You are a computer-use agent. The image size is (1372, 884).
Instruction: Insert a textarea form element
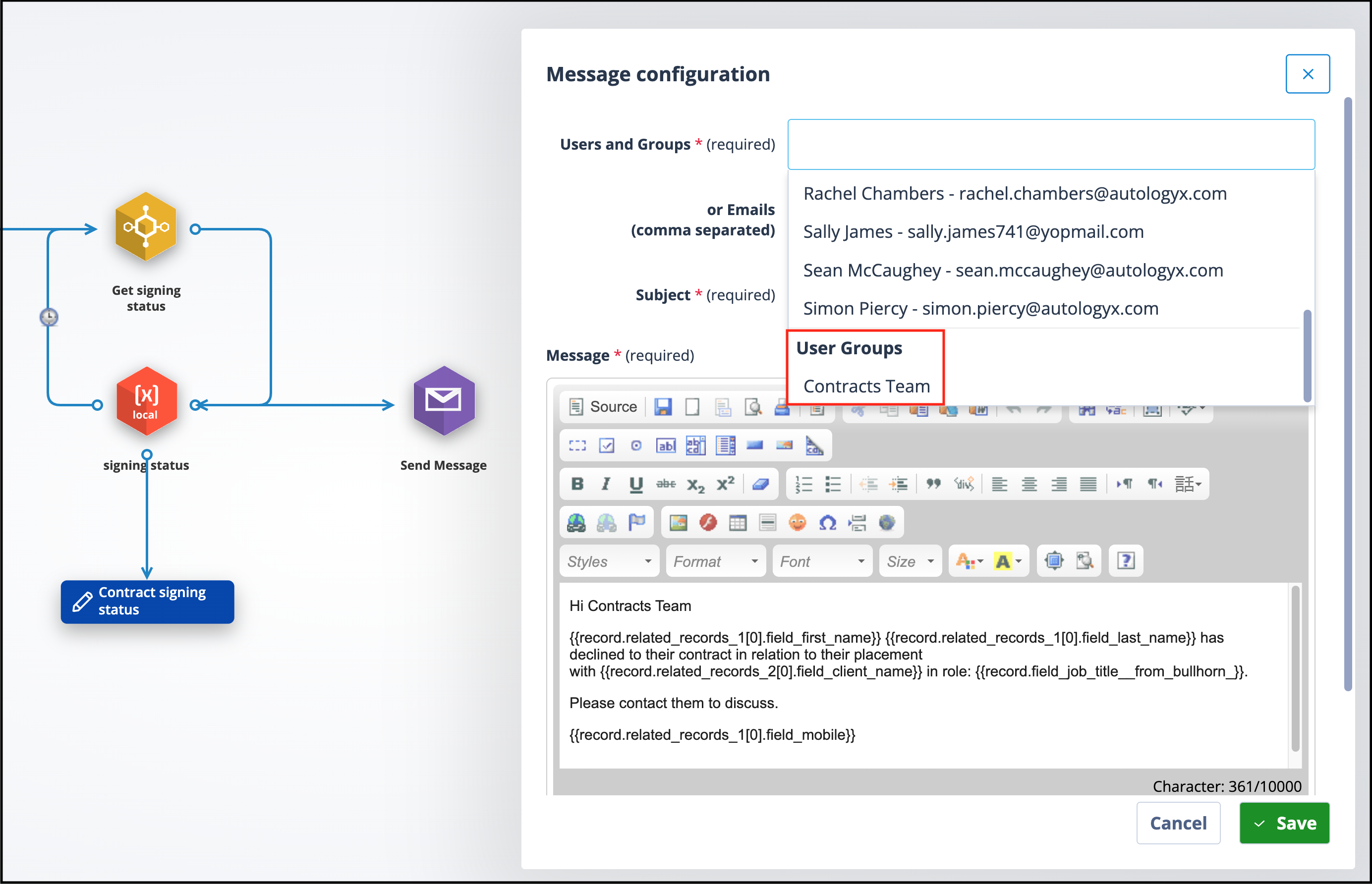[696, 446]
